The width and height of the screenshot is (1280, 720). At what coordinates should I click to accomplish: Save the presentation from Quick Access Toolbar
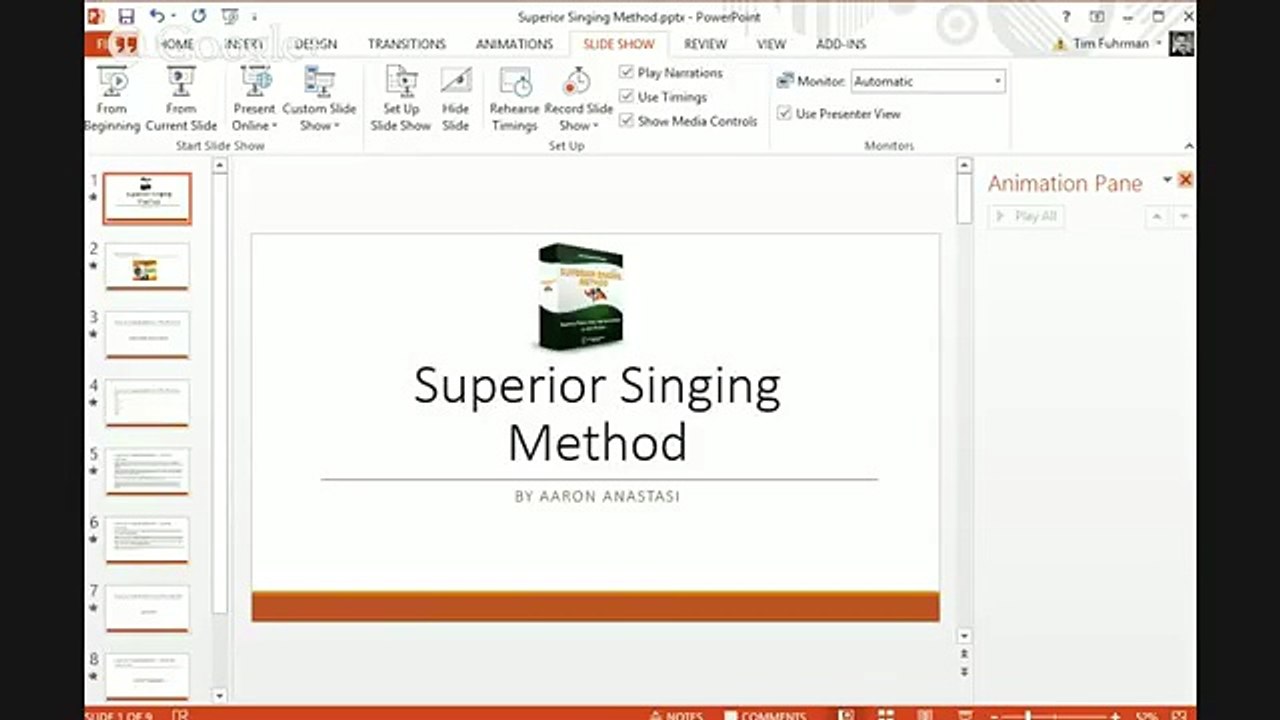pyautogui.click(x=126, y=16)
